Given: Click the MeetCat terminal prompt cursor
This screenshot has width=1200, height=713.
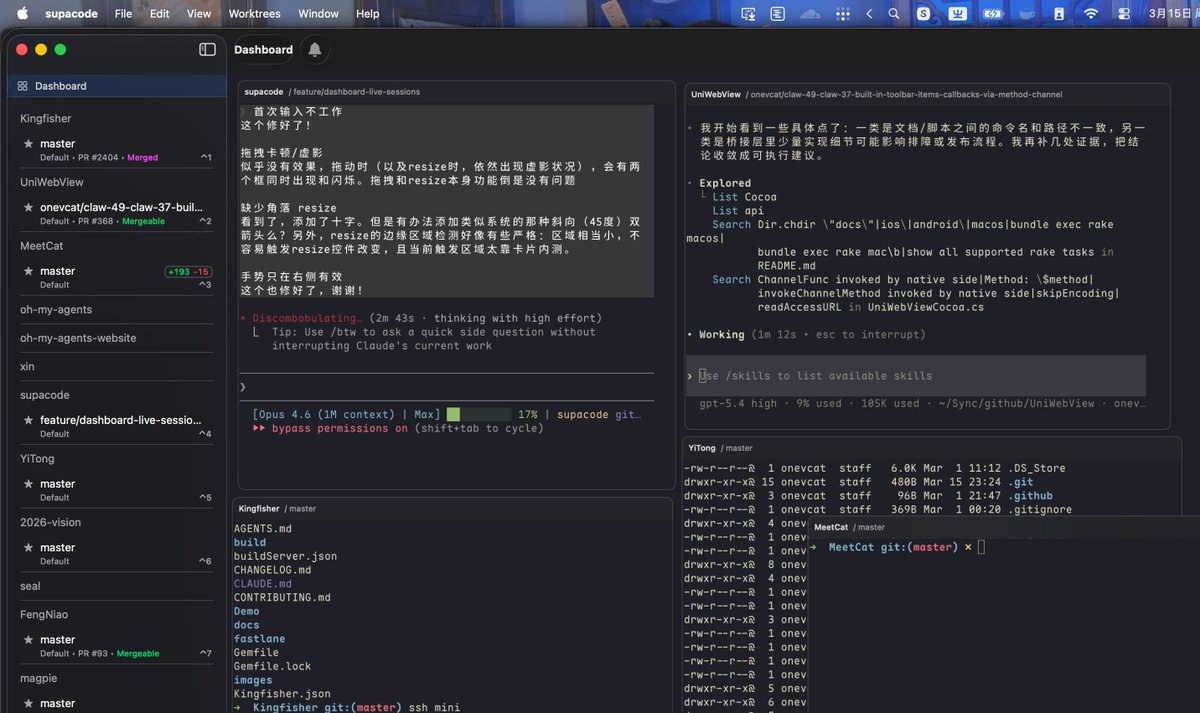Looking at the screenshot, I should pos(982,547).
